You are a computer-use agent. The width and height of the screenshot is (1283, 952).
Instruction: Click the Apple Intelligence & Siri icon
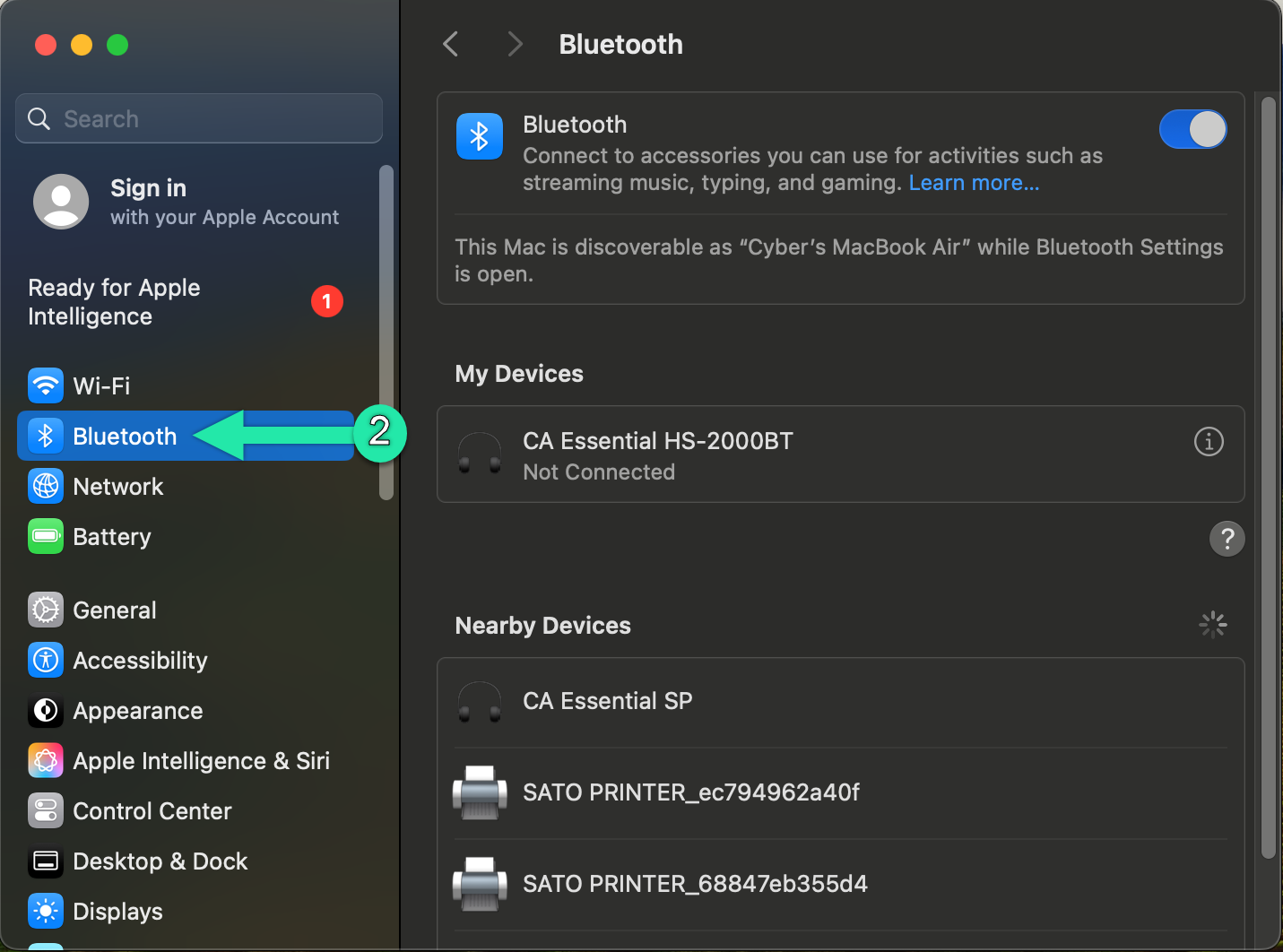pos(46,761)
